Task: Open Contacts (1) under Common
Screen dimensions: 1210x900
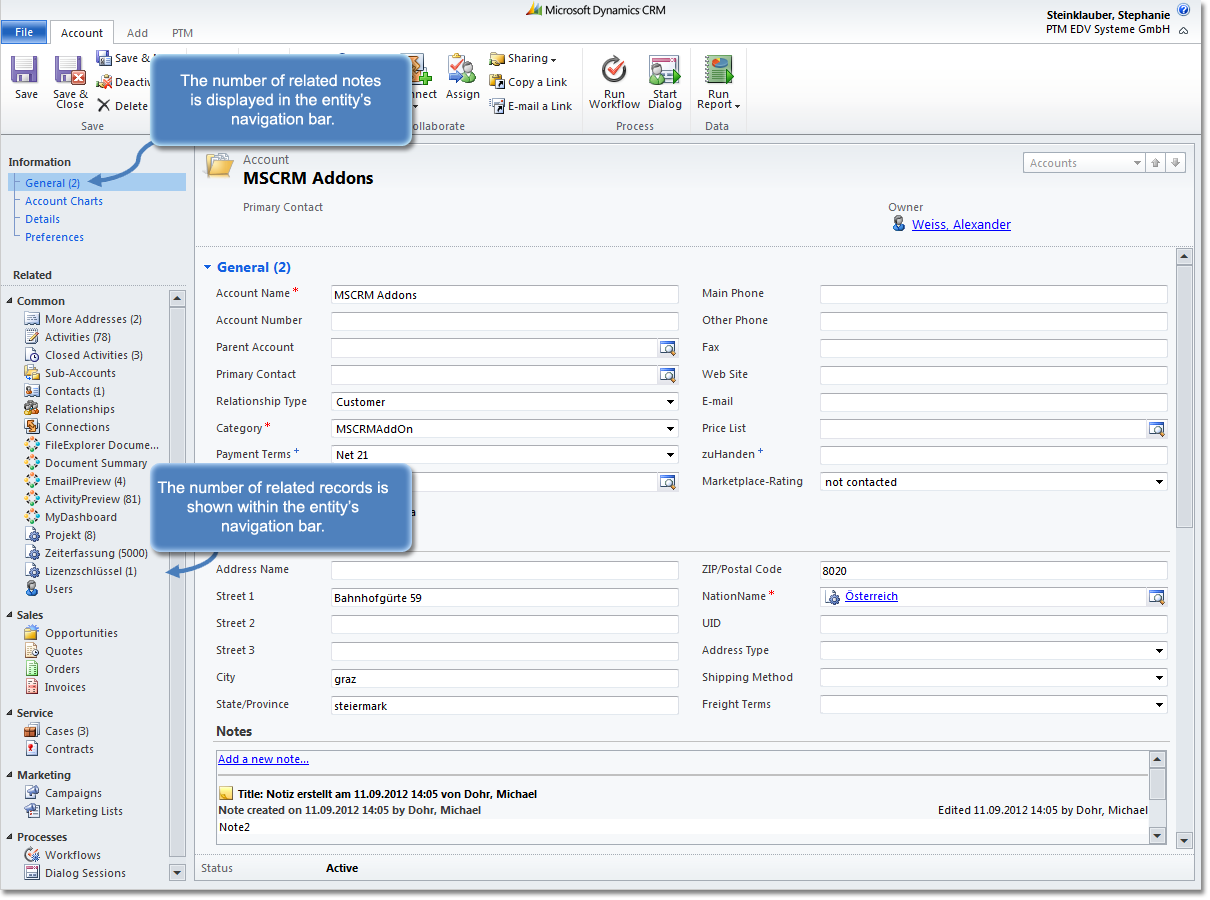Action: click(68, 390)
